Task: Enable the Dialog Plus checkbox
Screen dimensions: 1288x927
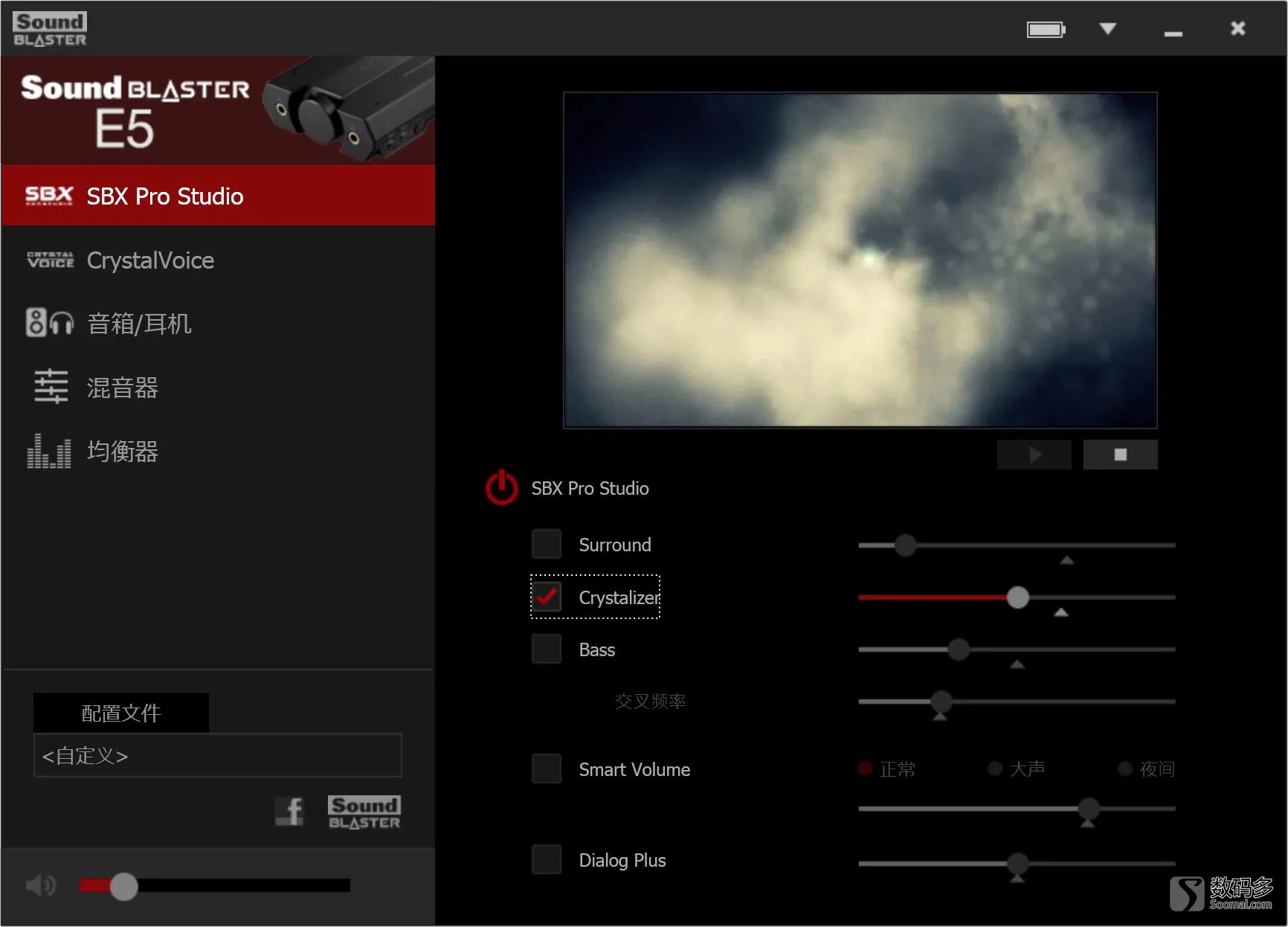Action: click(547, 859)
